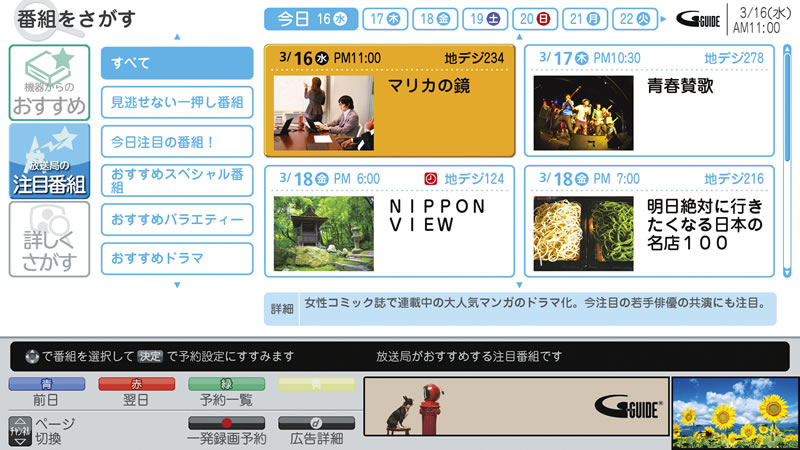Page up the program grid arrow
Screen dimensions: 800x450
(519, 37)
